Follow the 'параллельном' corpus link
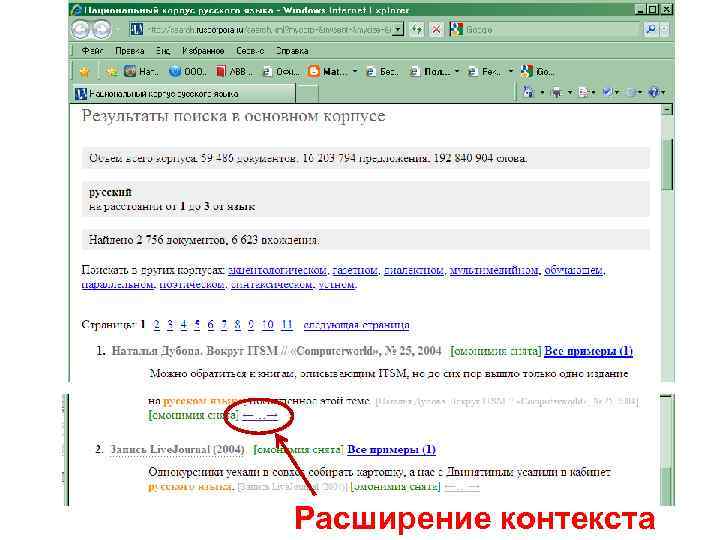 [118, 284]
